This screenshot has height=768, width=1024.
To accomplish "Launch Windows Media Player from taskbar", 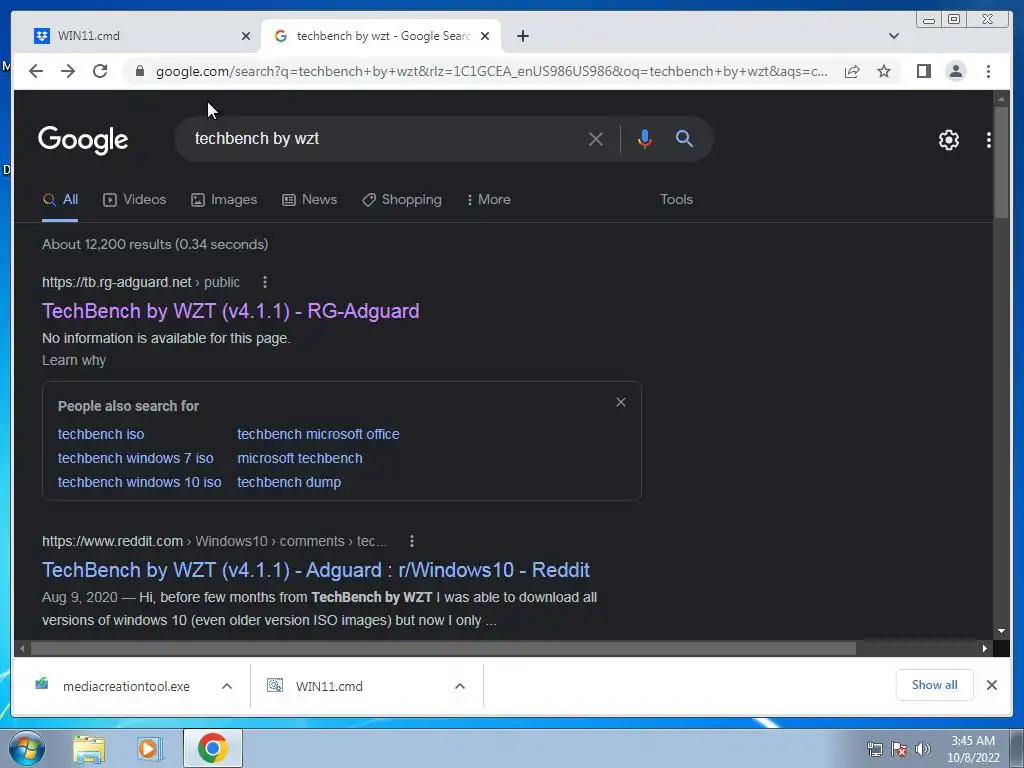I will tap(149, 749).
